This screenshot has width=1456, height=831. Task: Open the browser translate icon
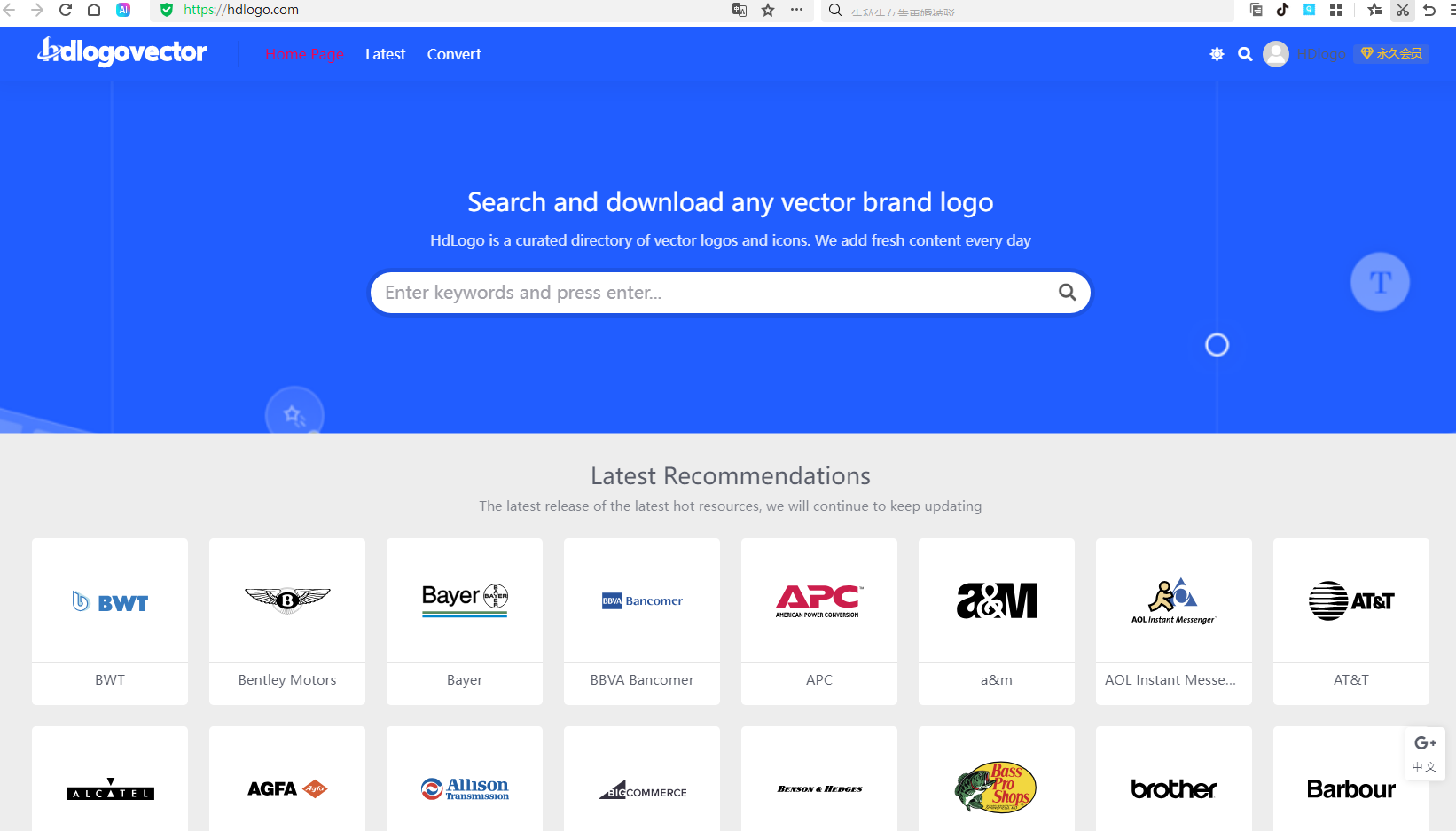click(x=740, y=10)
